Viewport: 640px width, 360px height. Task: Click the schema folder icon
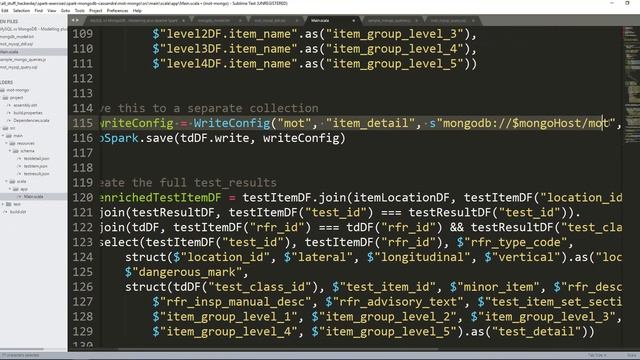[x=16, y=151]
